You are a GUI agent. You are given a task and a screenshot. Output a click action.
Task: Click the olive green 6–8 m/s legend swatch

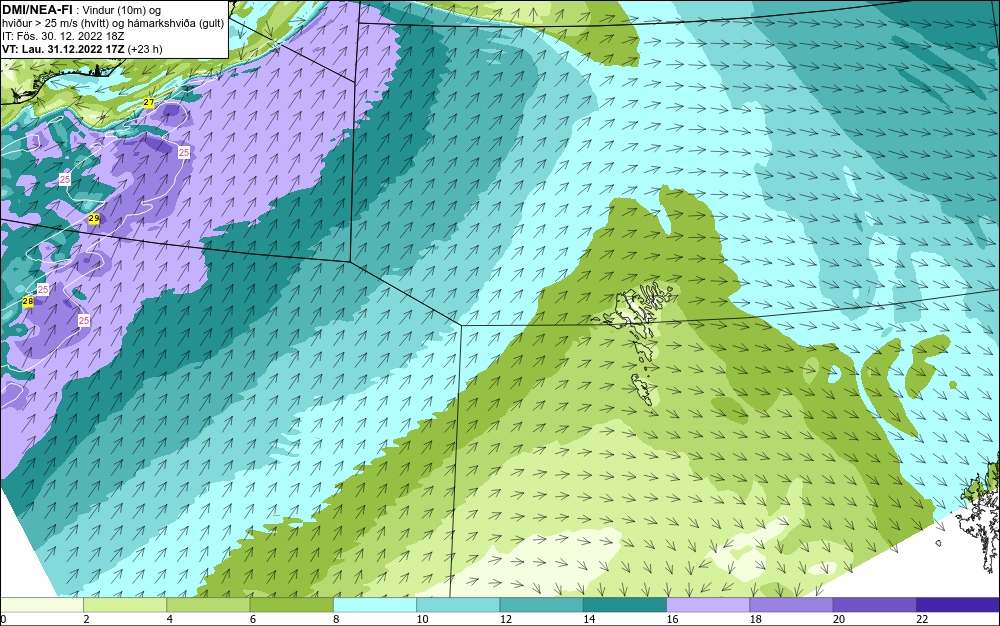(291, 605)
